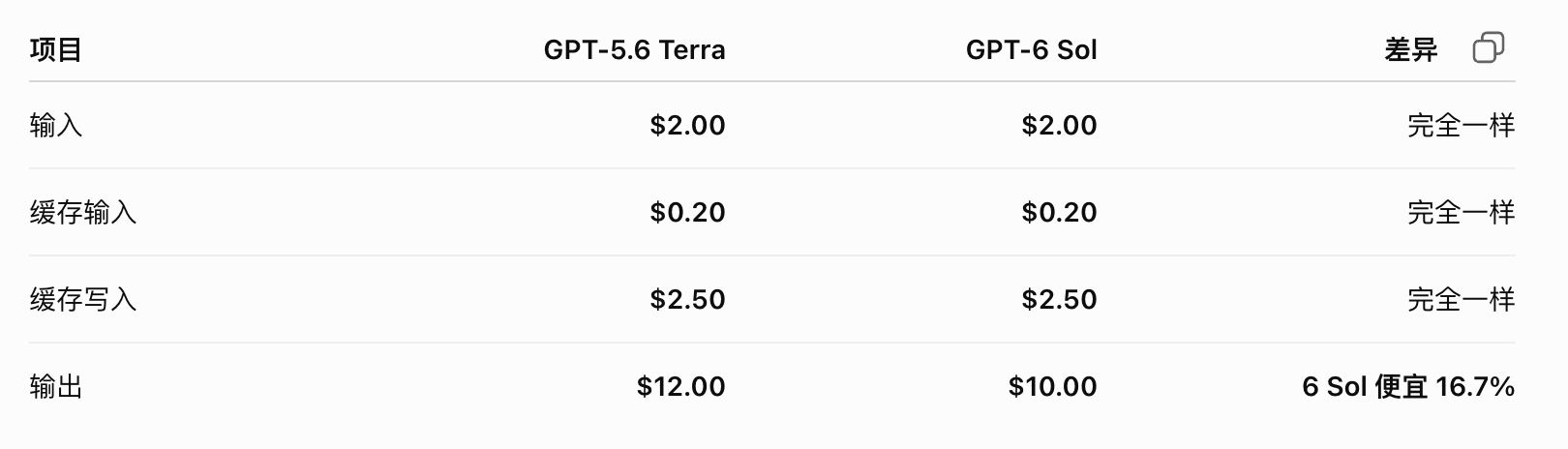Image resolution: width=1568 pixels, height=449 pixels.
Task: Select the 差异 column header
Action: (x=1410, y=49)
